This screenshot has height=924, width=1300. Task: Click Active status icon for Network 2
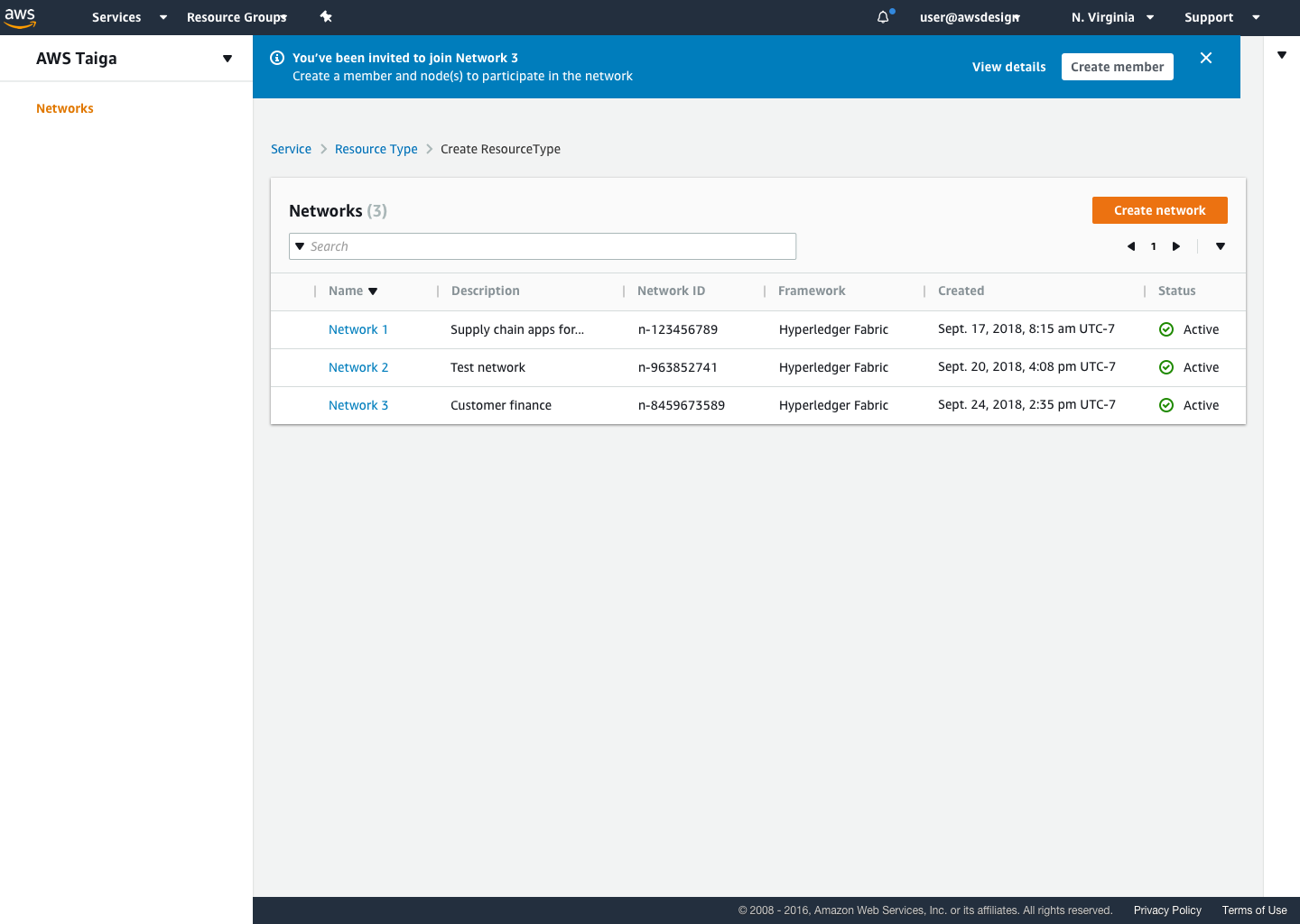(1166, 367)
